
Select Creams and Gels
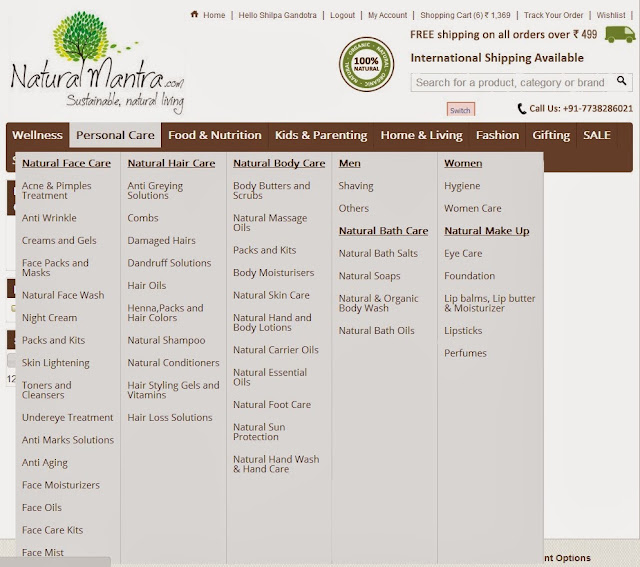click(59, 240)
